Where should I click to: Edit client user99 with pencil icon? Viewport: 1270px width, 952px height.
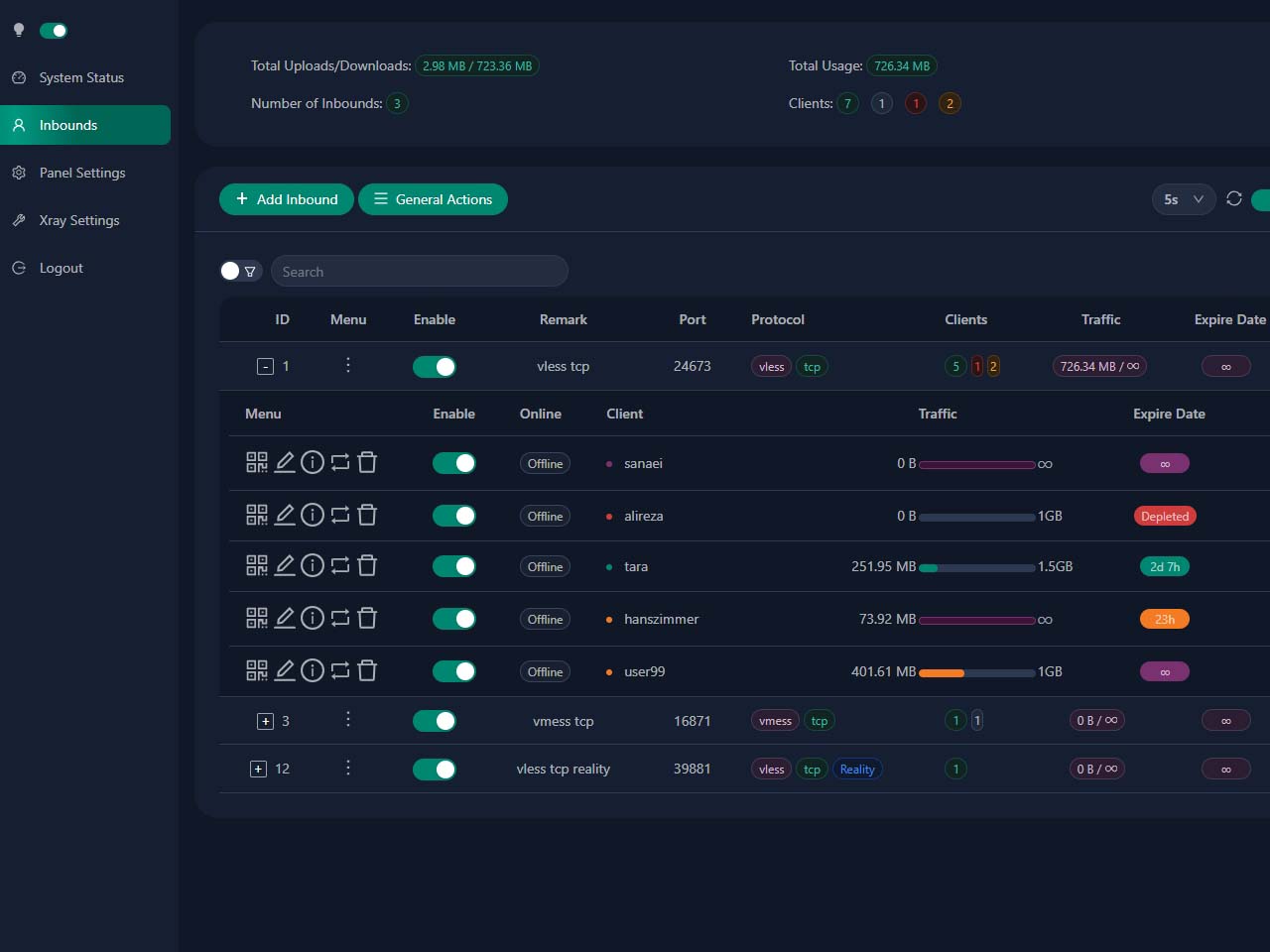[285, 670]
